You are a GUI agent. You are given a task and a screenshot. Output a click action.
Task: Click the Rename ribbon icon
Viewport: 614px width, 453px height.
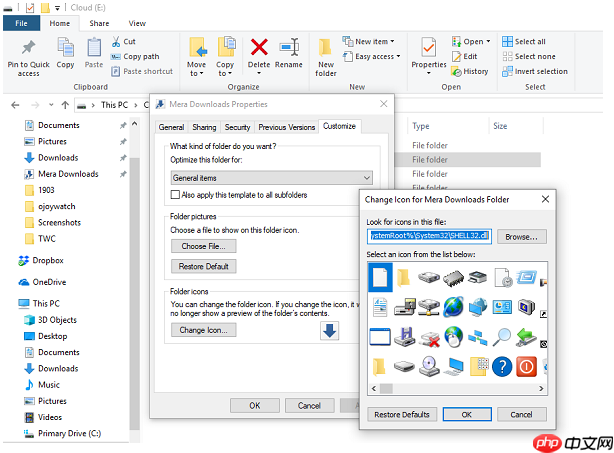coord(289,47)
